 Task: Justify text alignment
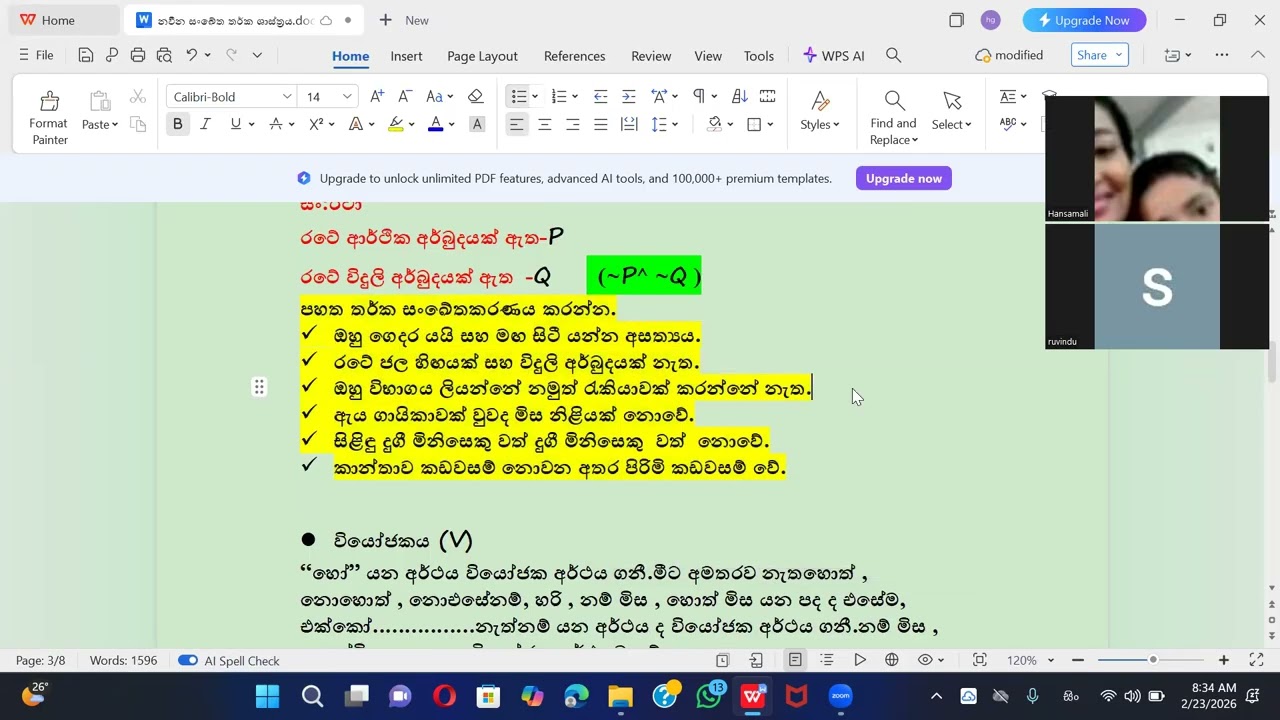pos(600,124)
